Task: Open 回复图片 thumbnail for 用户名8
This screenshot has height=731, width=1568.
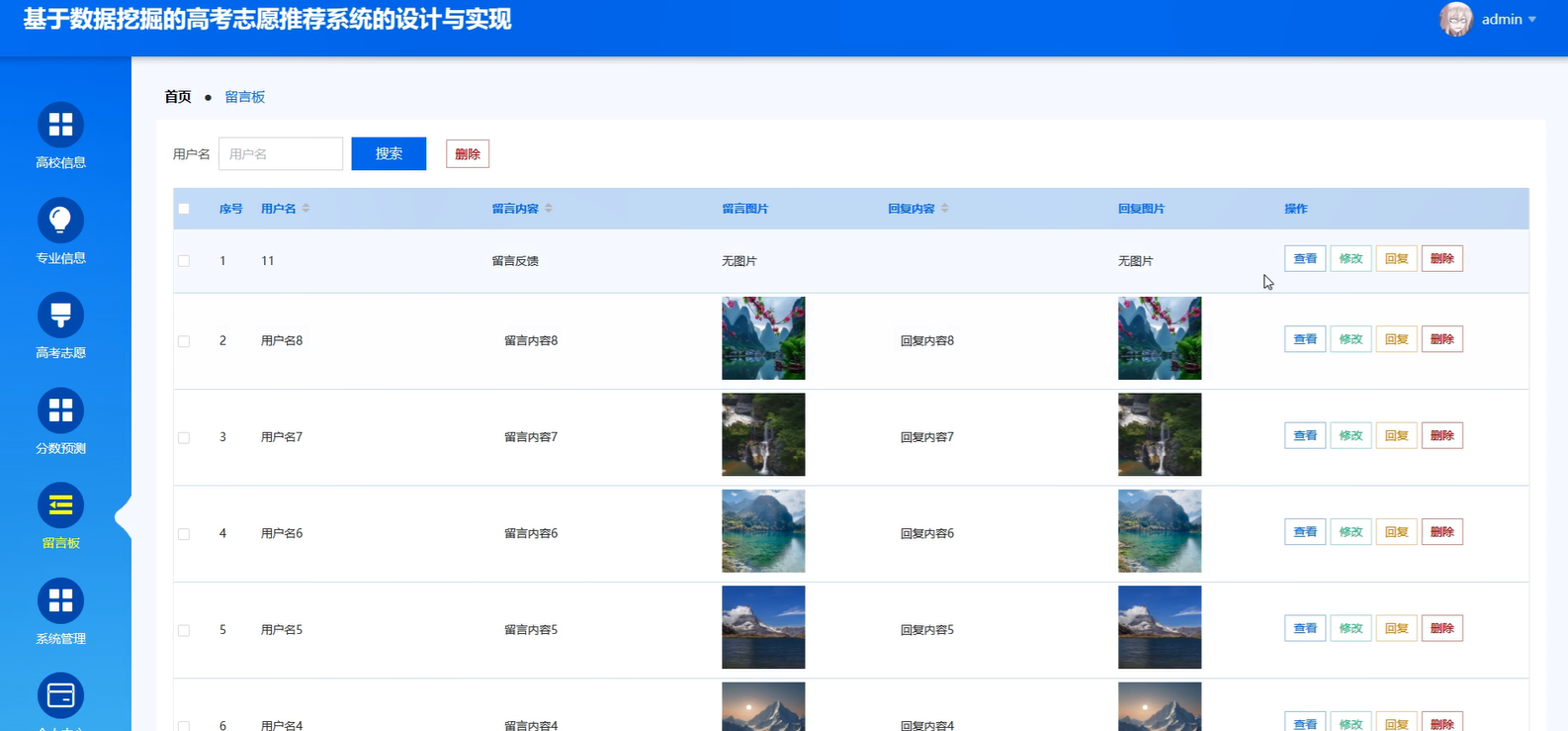Action: 1160,338
